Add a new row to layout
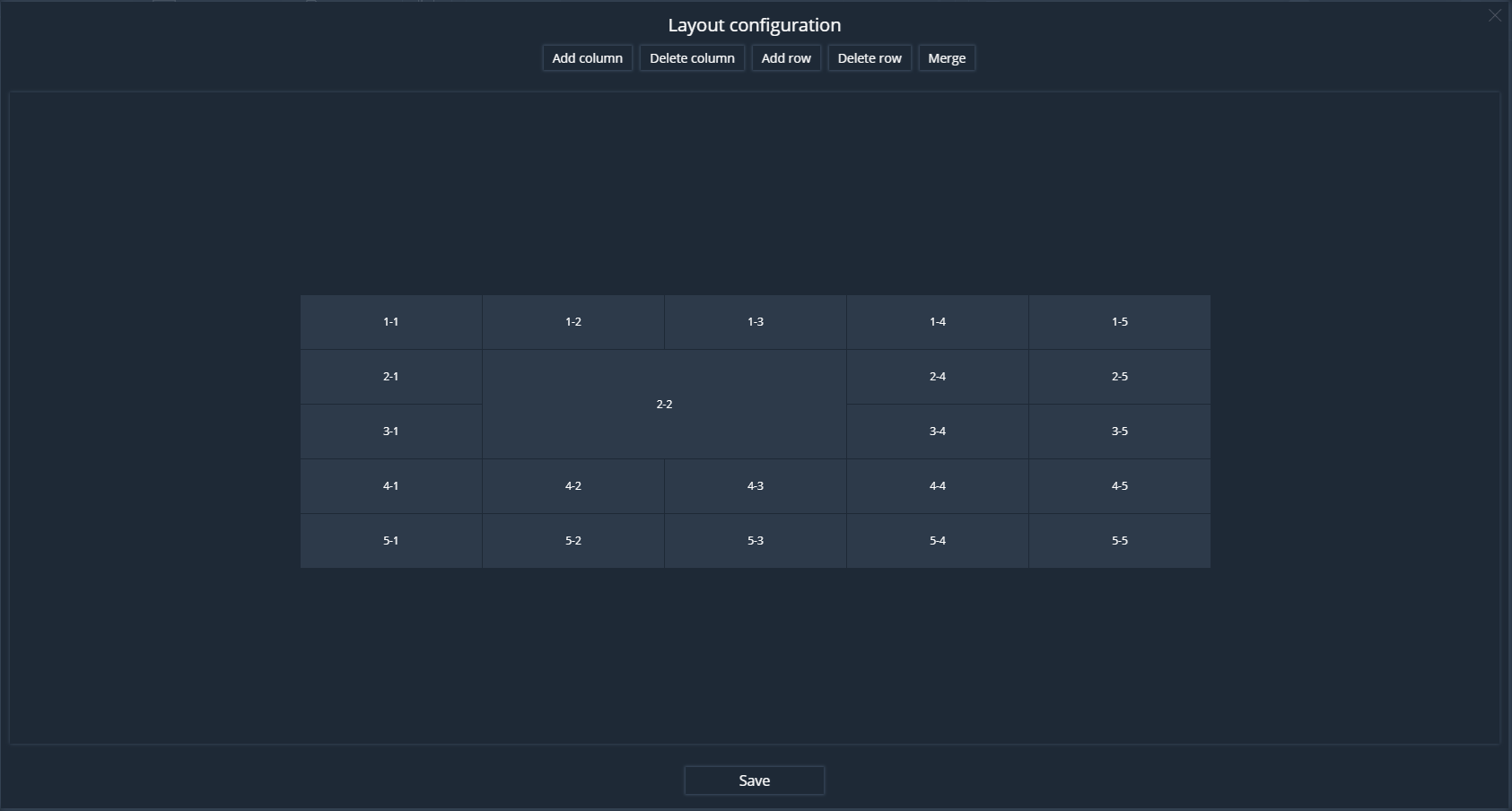This screenshot has height=811, width=1512. click(x=786, y=58)
